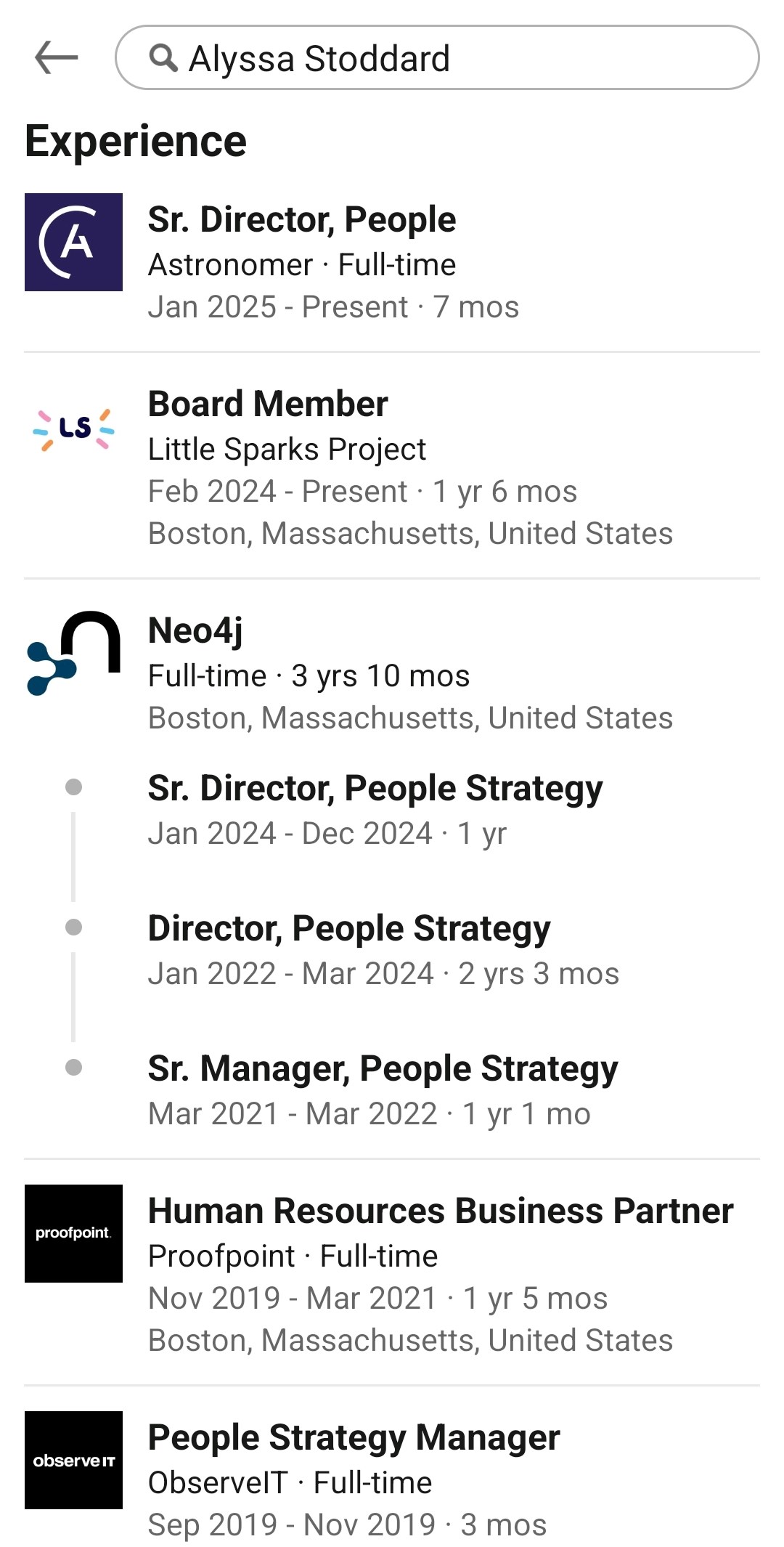This screenshot has height=1547, width=784.
Task: Open the Proofpoint company logo
Action: tap(73, 1233)
